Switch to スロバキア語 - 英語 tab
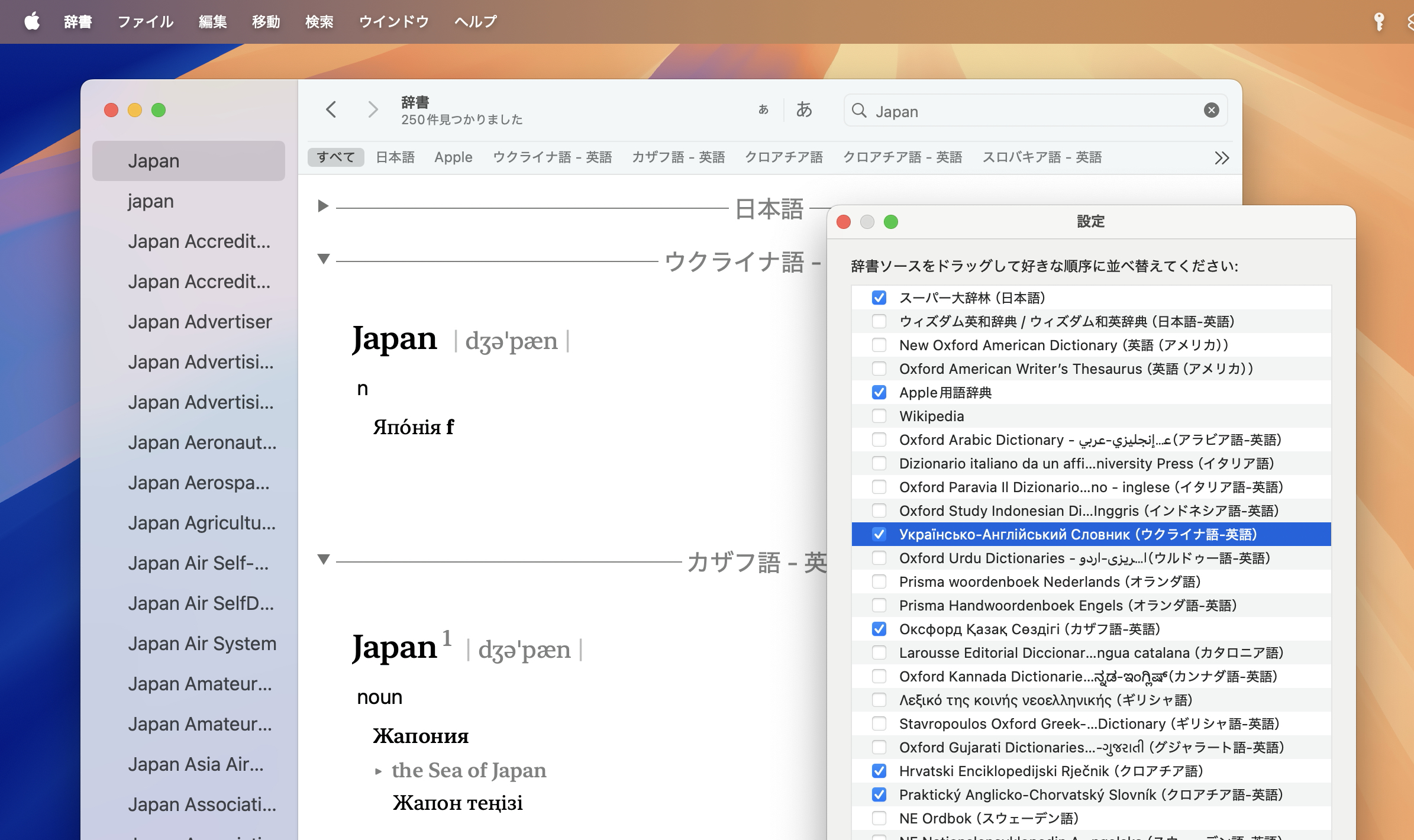The width and height of the screenshot is (1414, 840). click(1042, 157)
